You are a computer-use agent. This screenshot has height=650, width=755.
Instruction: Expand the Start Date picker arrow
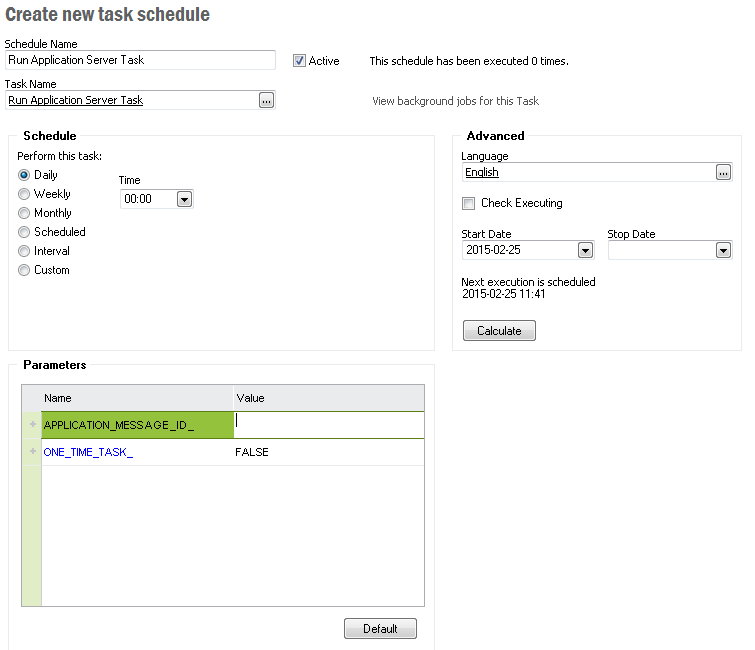pos(585,250)
